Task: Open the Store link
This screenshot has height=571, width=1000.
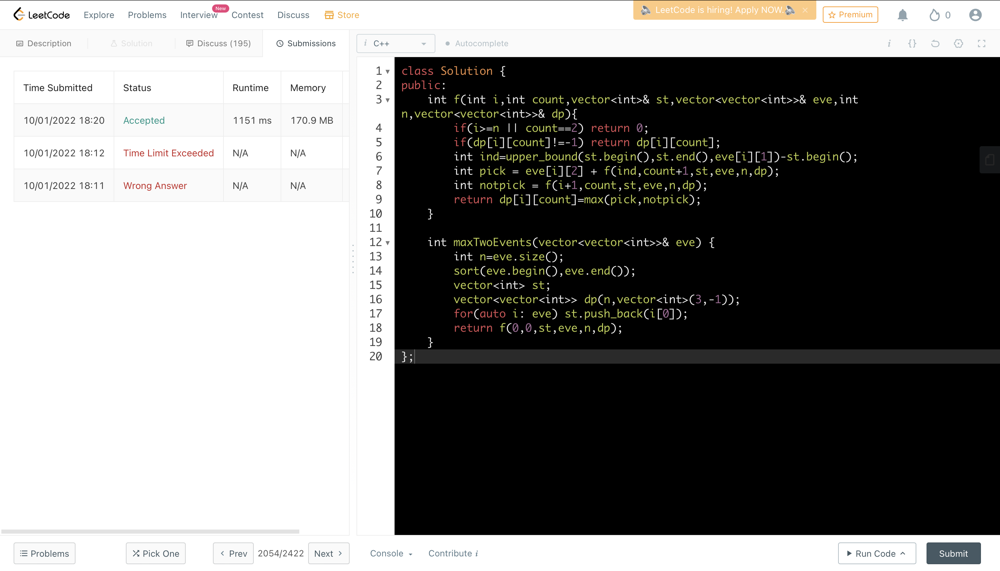Action: coord(342,15)
